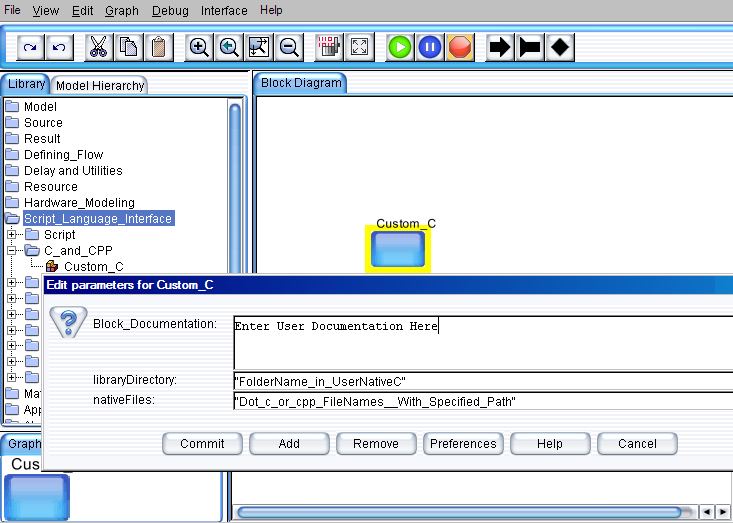Click the black right-arrow port icon

pos(500,47)
